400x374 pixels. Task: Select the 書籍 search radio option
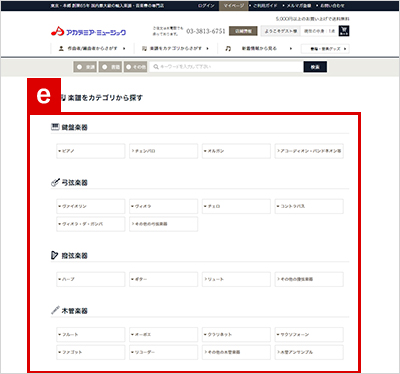pos(110,67)
